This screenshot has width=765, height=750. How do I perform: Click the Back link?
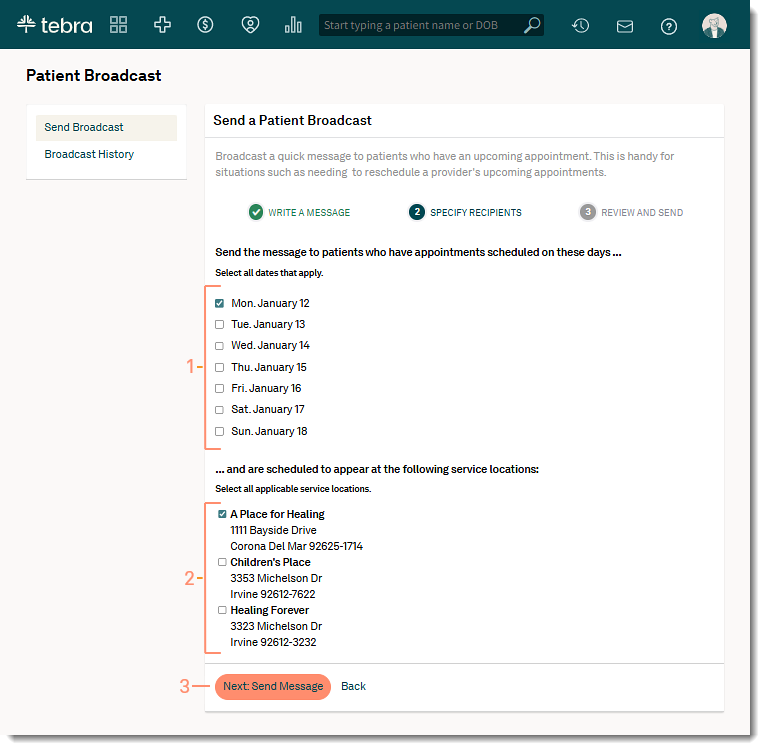click(354, 687)
